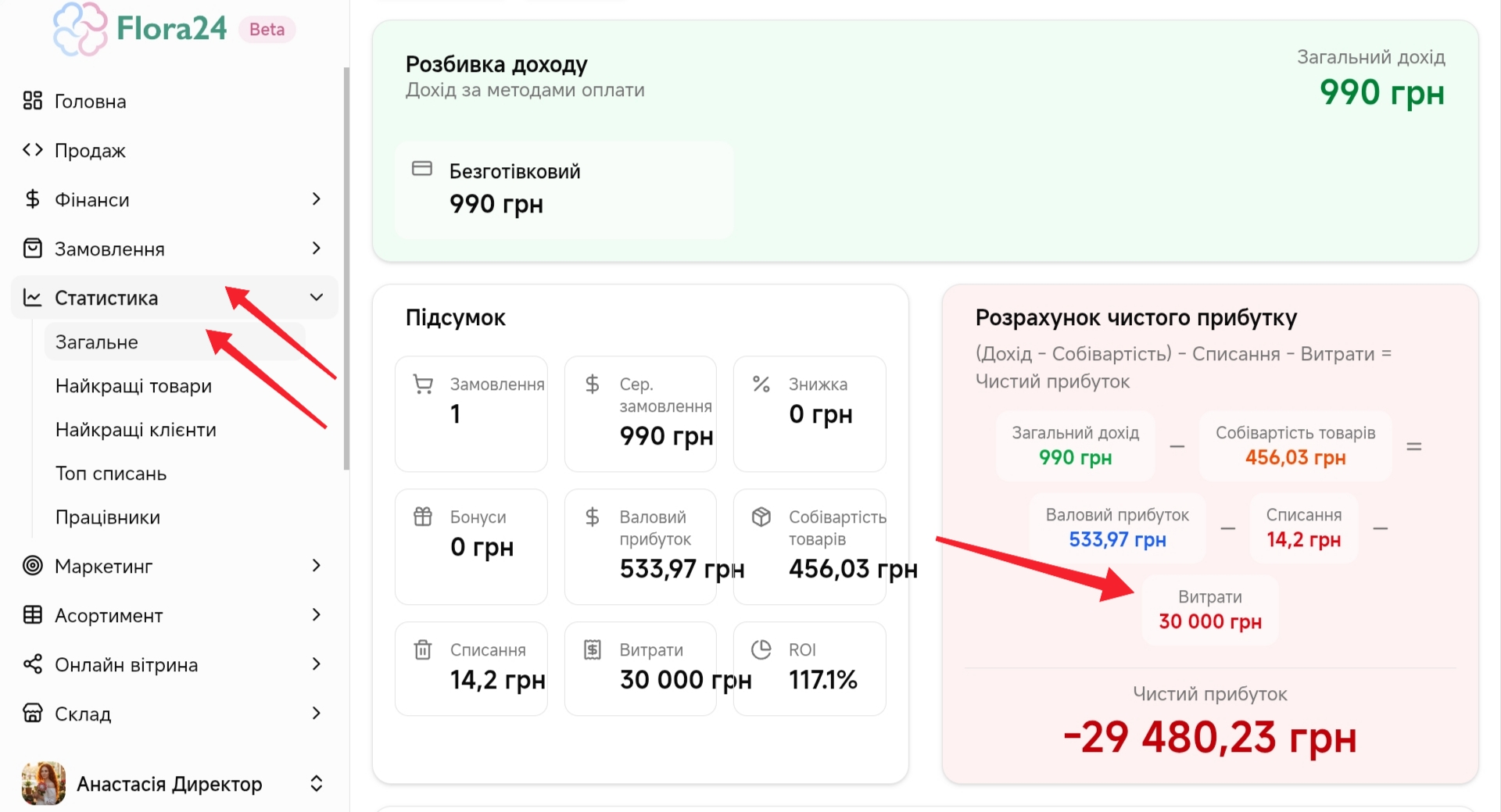The image size is (1501, 812).
Task: Open the Працівники statistics link
Action: click(108, 517)
